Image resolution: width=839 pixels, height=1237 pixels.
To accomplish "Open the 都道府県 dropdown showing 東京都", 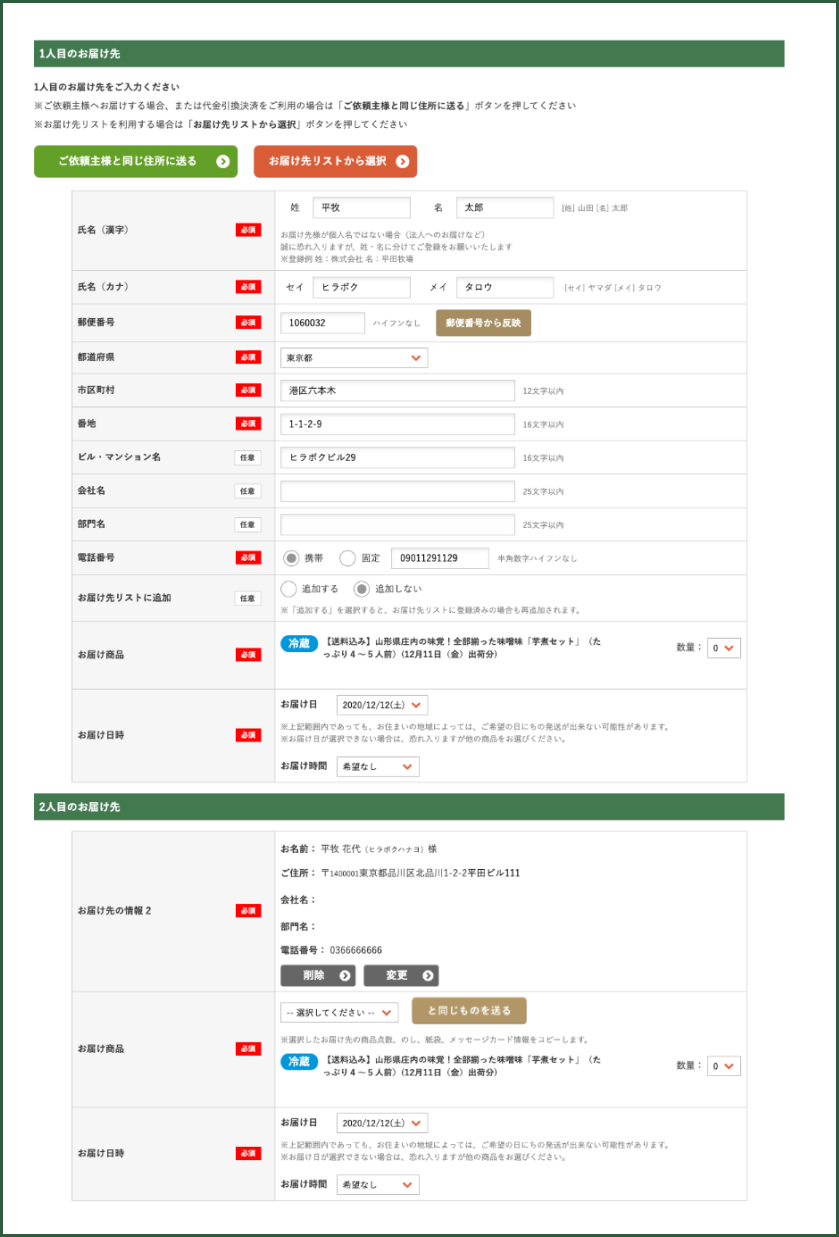I will tap(354, 358).
